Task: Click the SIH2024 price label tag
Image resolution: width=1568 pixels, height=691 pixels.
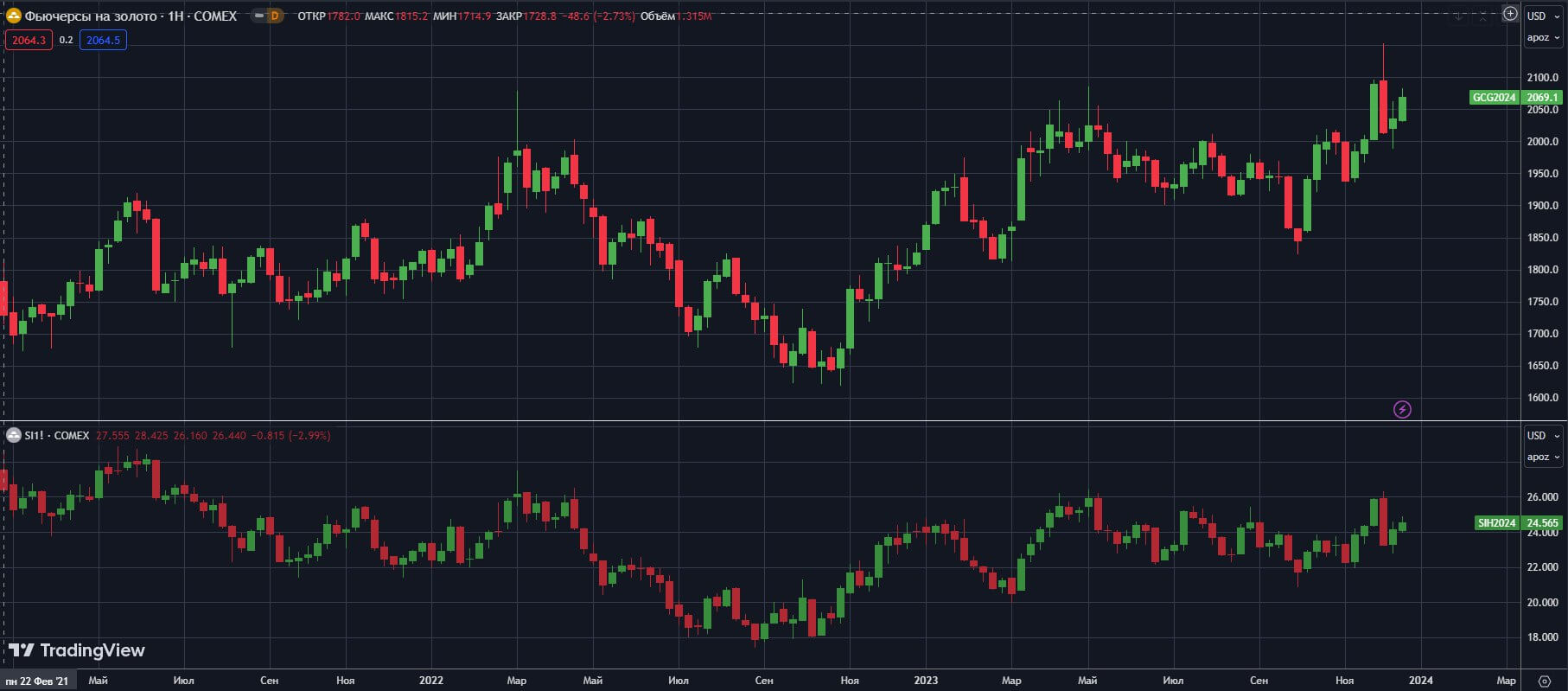Action: pos(1496,522)
